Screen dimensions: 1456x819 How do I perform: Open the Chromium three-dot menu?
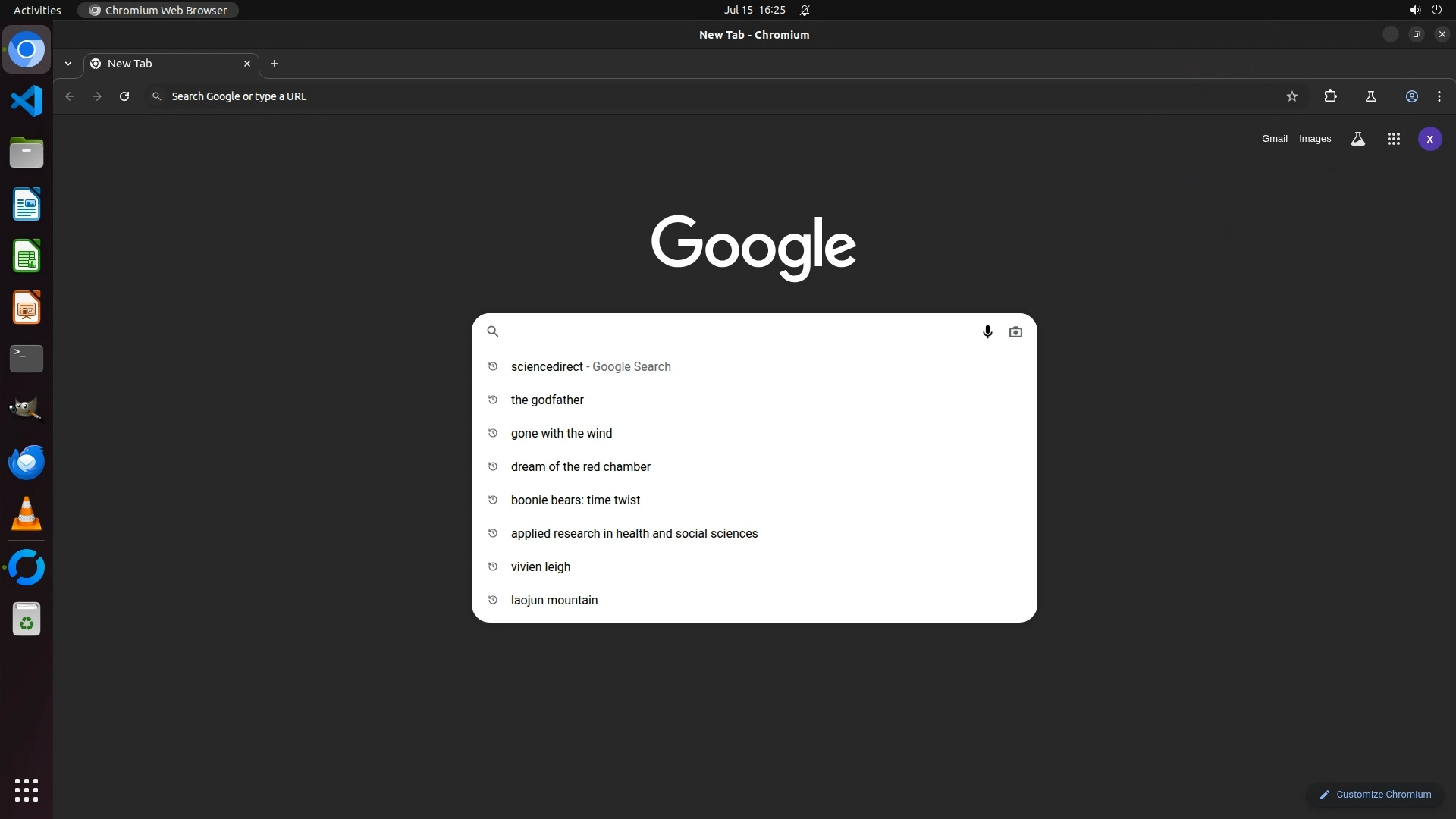pos(1439,96)
